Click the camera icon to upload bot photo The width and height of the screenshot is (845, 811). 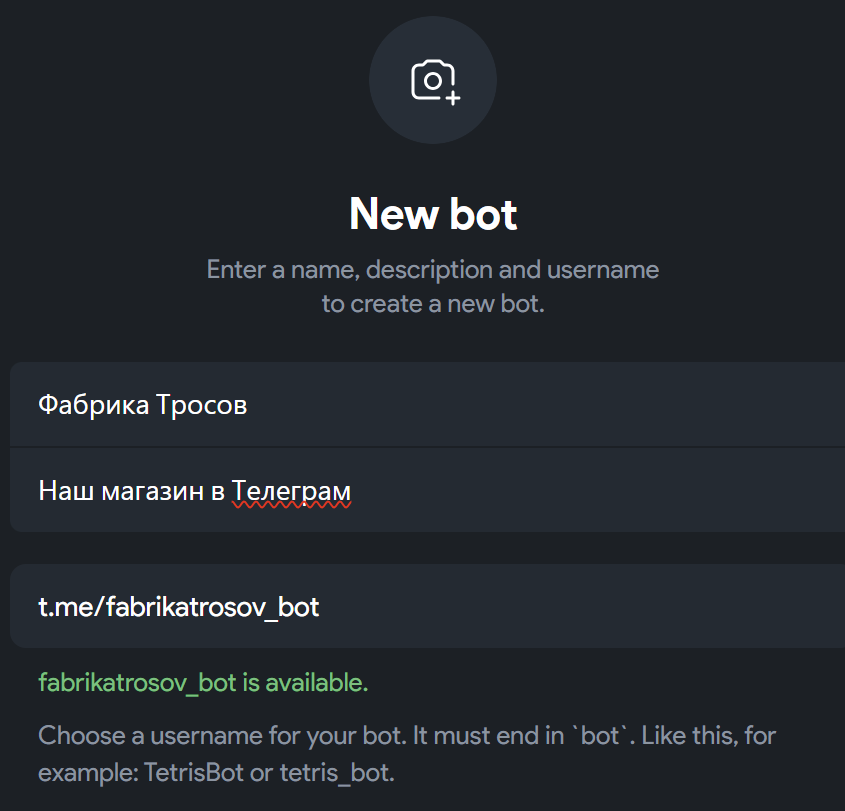(432, 80)
